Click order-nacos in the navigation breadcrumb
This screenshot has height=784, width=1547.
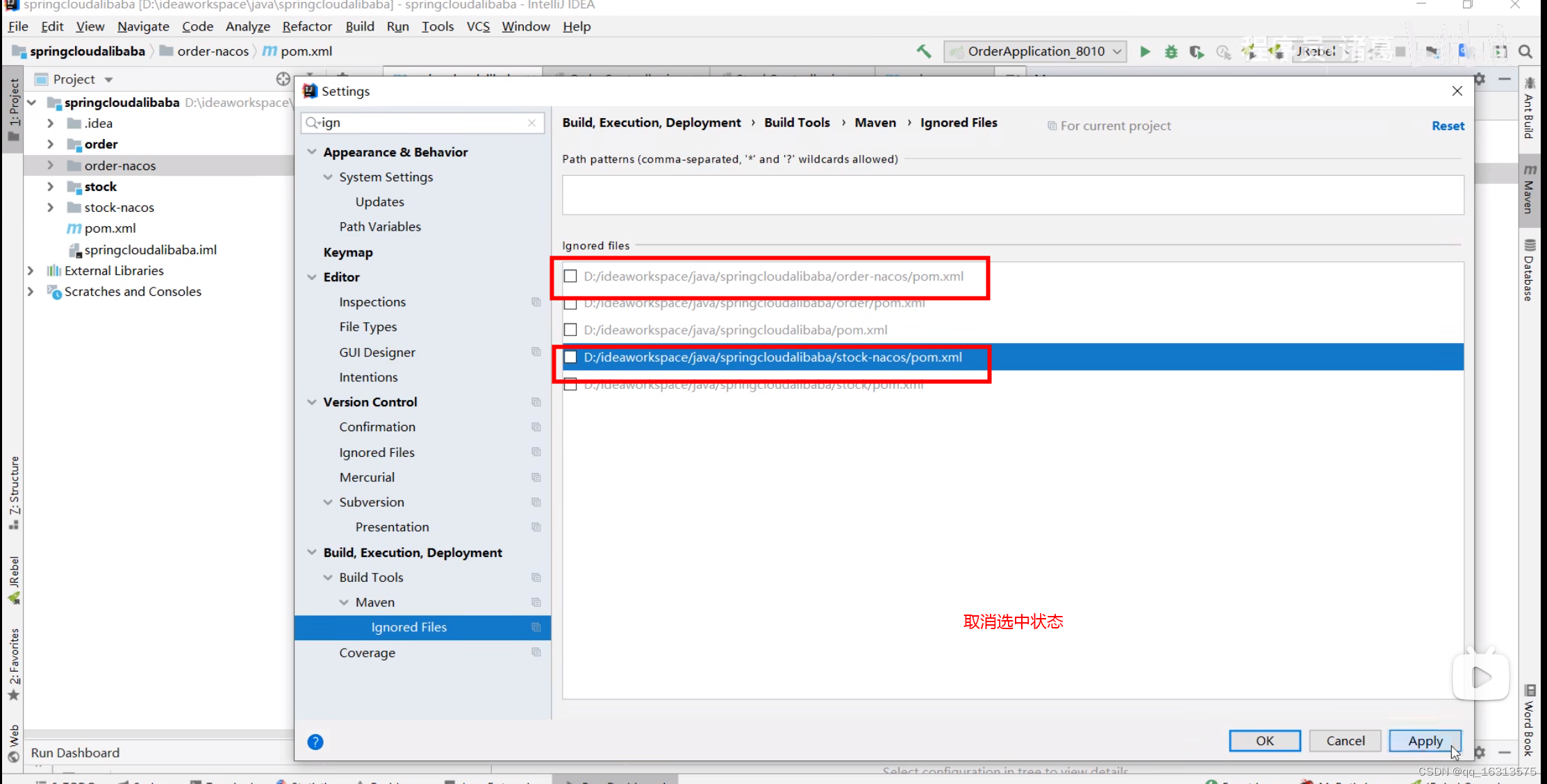[x=213, y=51]
